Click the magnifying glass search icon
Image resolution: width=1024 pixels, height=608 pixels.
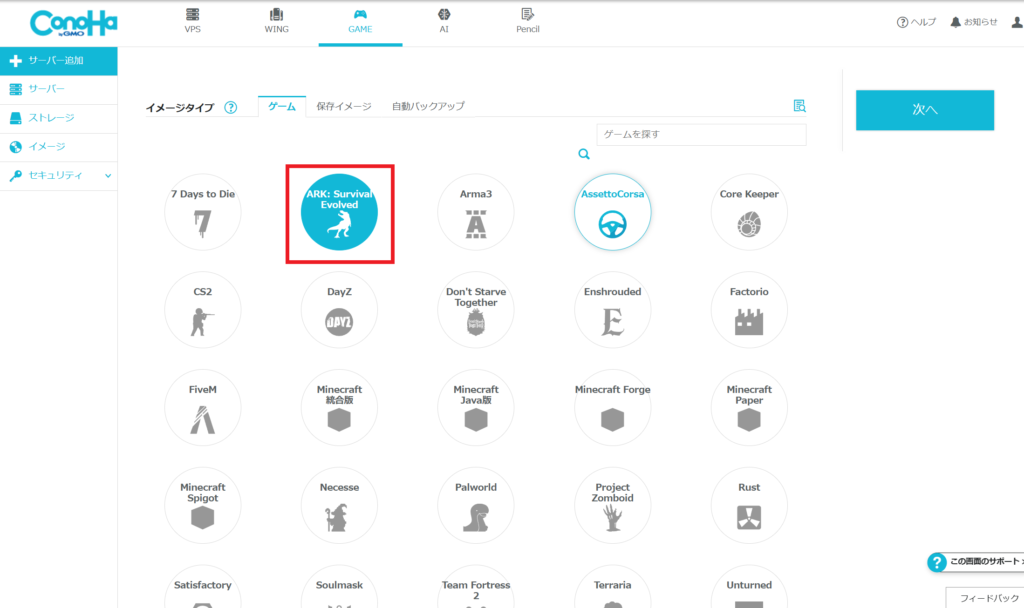point(584,154)
